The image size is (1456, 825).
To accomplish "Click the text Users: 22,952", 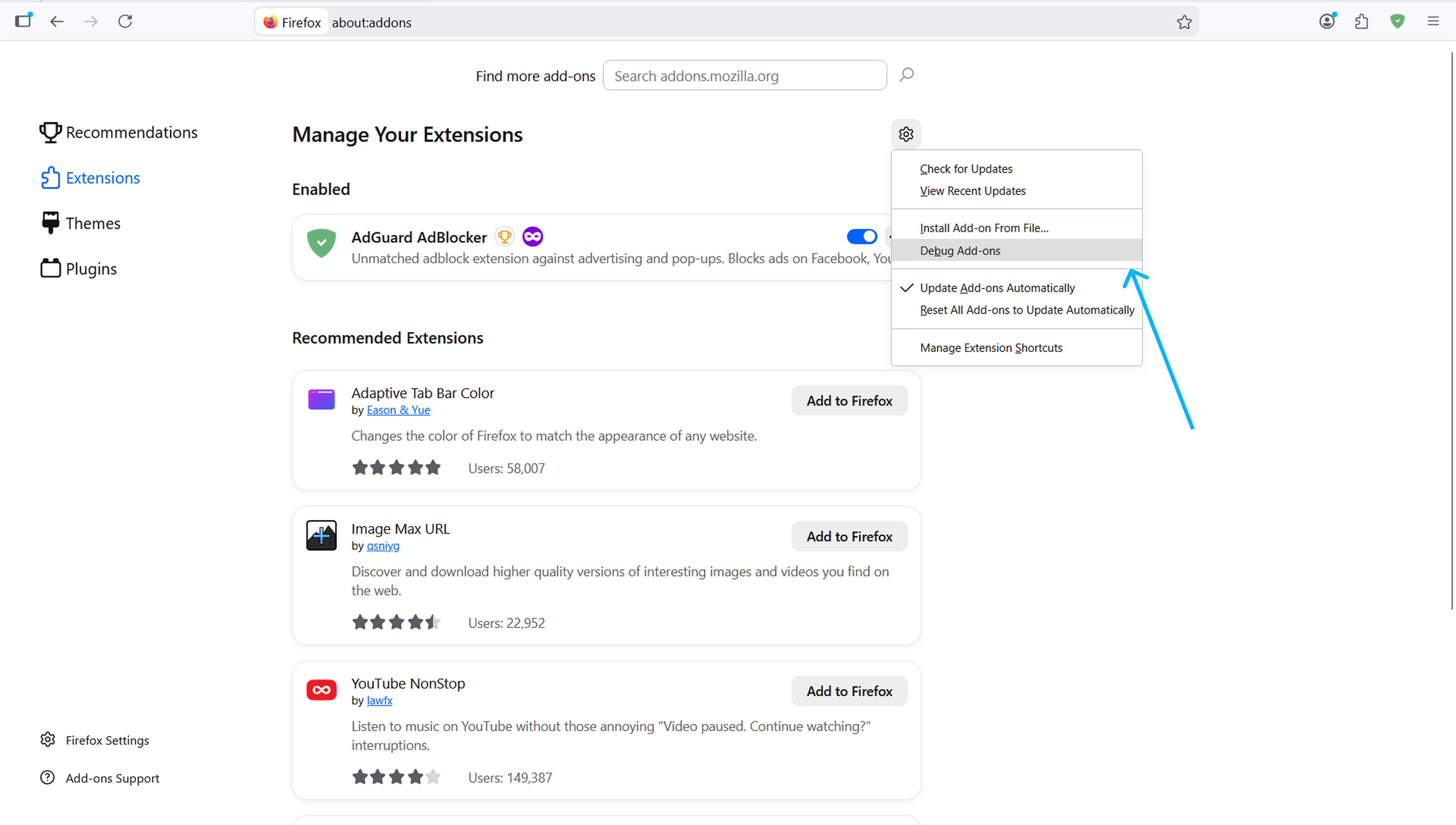I will point(507,623).
